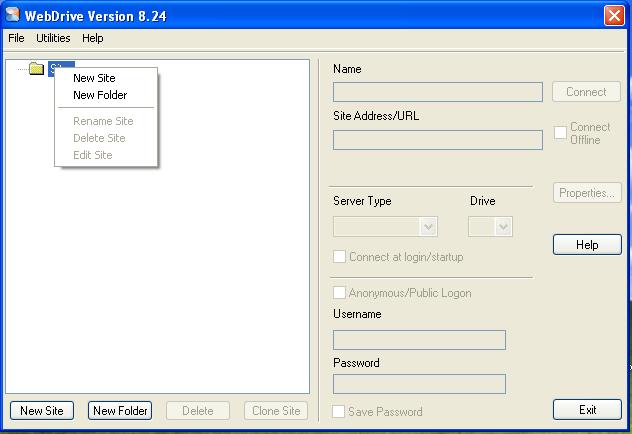This screenshot has height=434, width=632.
Task: Open the Utilities menu
Action: [53, 38]
